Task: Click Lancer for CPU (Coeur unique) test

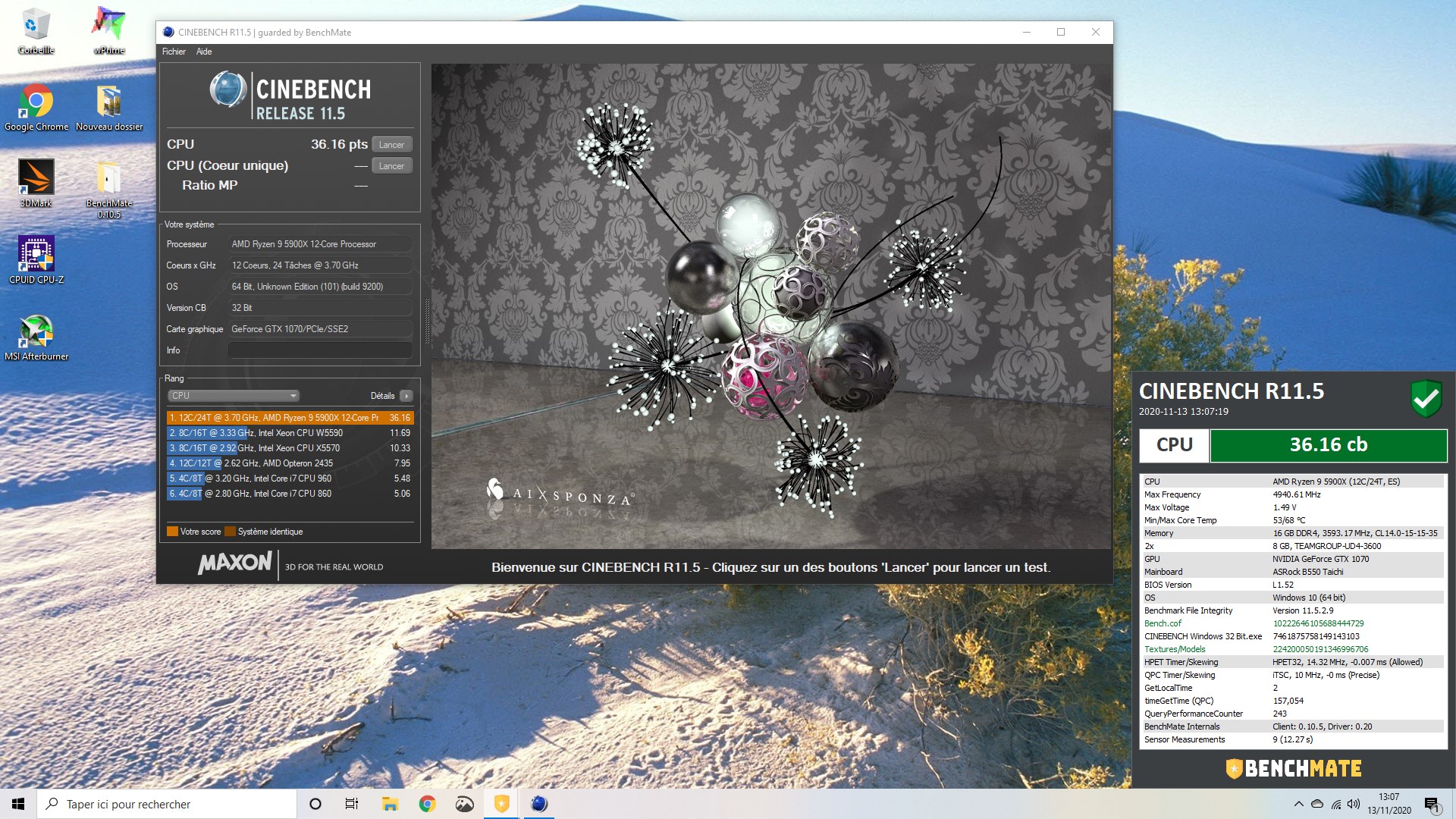Action: tap(392, 166)
